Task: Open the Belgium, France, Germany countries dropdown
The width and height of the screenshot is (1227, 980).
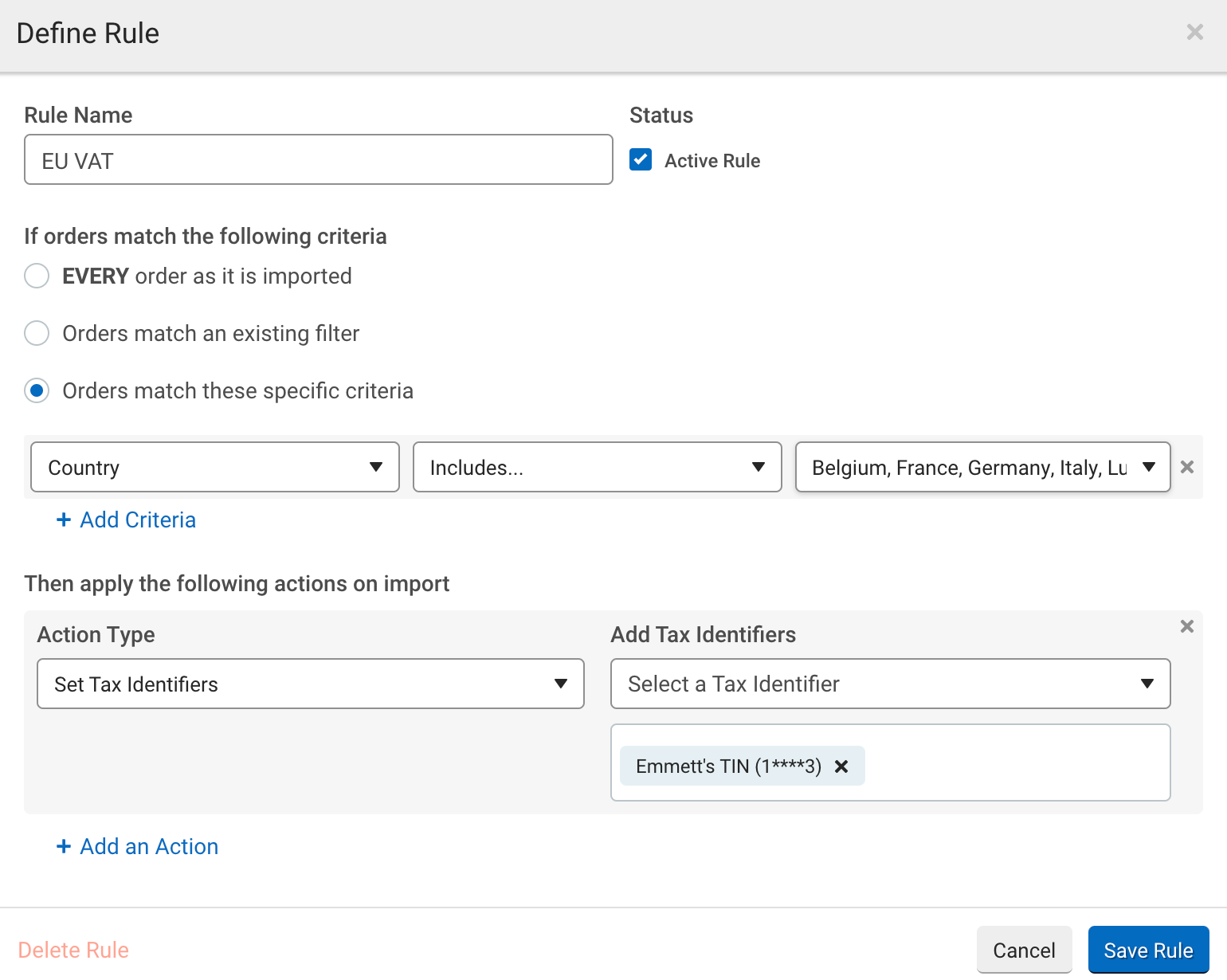Action: 983,467
